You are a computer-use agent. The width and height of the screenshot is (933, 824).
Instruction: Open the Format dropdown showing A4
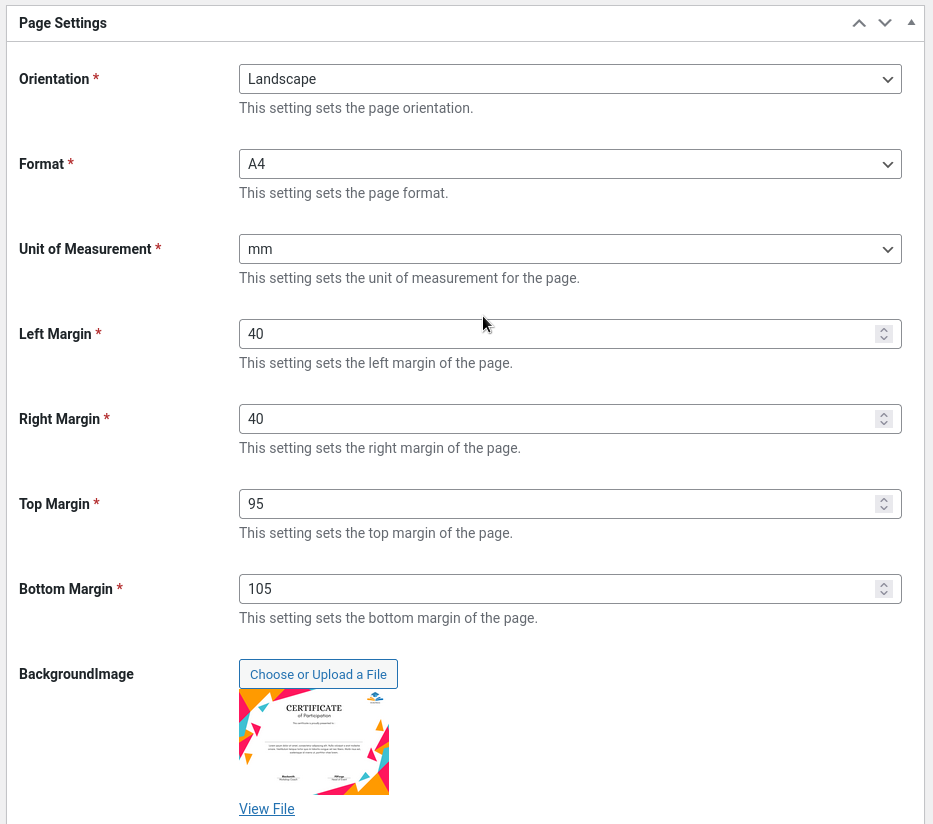click(570, 164)
